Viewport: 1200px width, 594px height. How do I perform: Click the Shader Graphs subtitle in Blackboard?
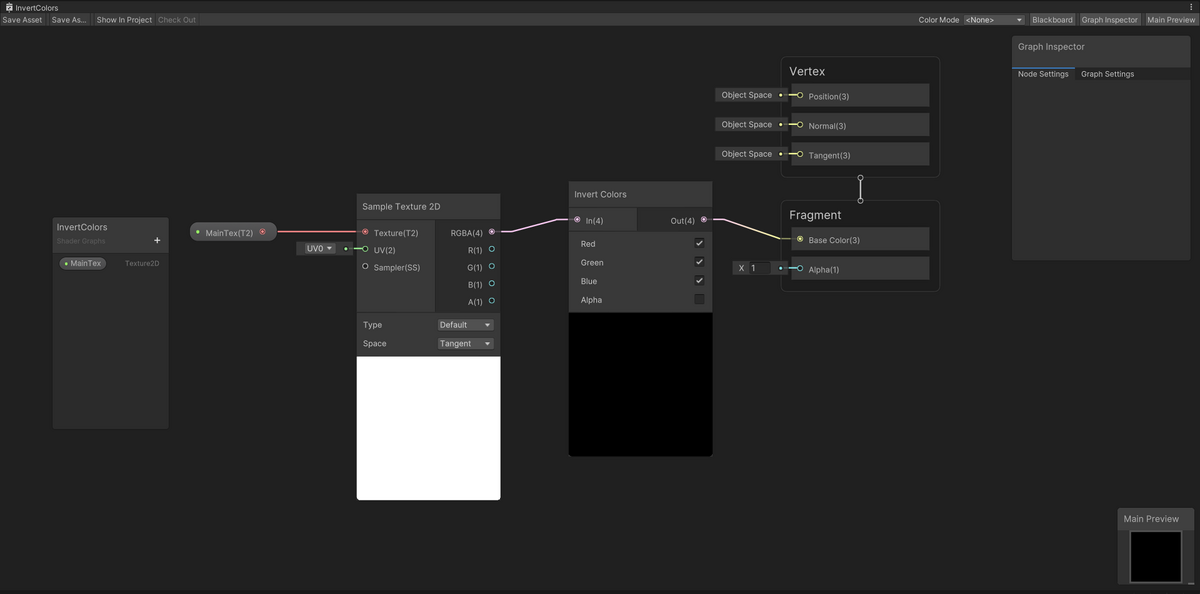(81, 241)
